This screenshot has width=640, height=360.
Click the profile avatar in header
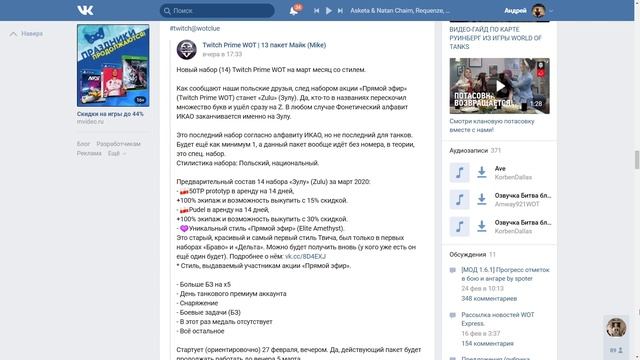pos(538,11)
